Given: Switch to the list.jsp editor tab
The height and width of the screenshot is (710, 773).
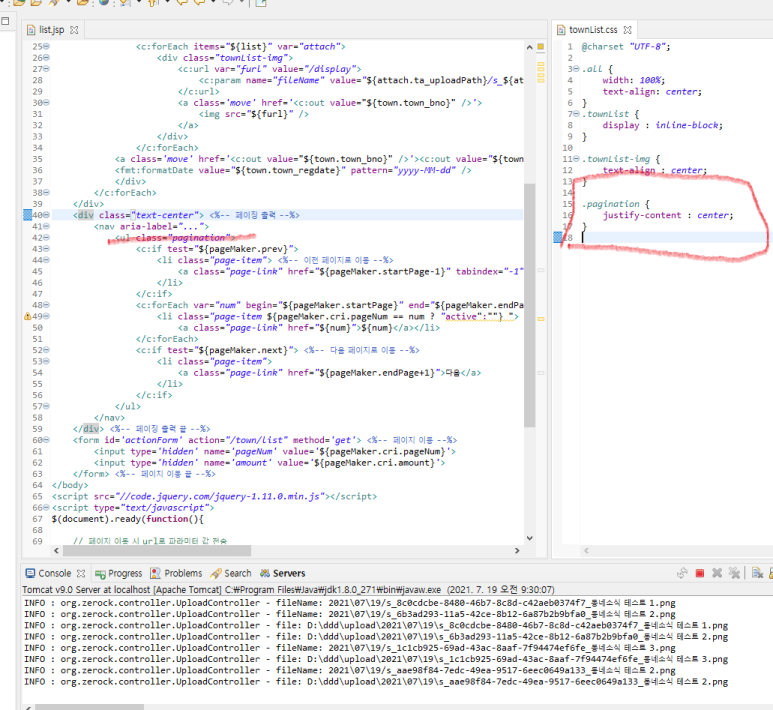Looking at the screenshot, I should [x=51, y=30].
